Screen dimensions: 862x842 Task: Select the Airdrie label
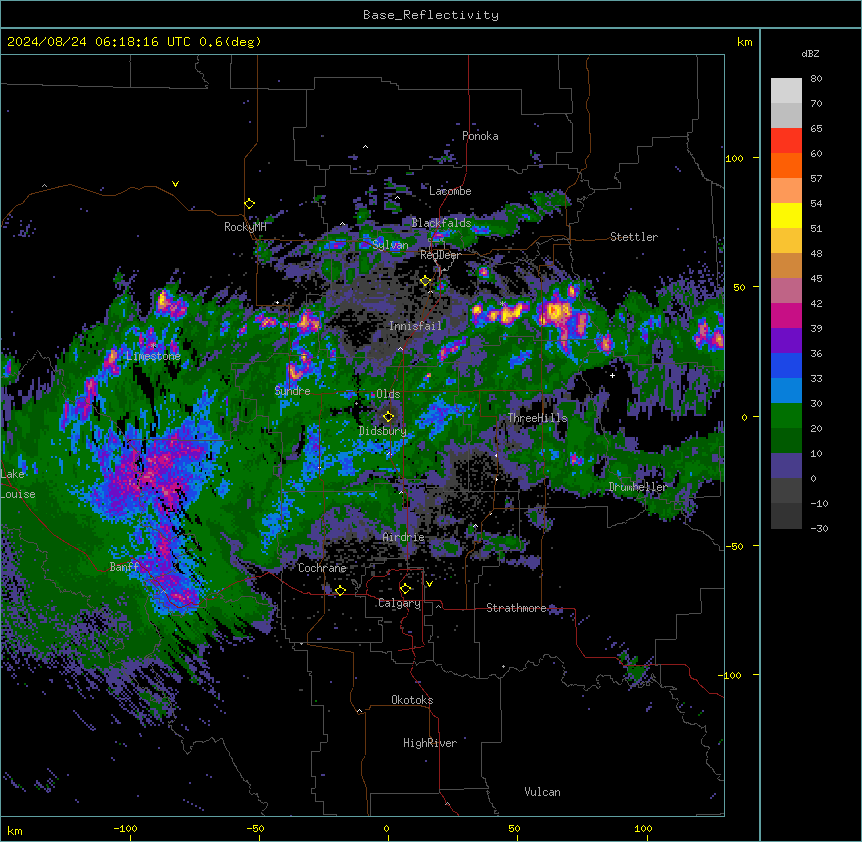coord(404,537)
